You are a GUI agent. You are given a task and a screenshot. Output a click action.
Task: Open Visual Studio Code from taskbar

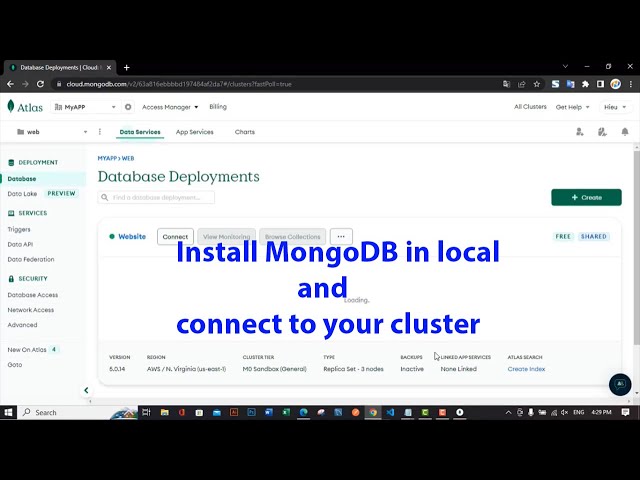tap(390, 412)
